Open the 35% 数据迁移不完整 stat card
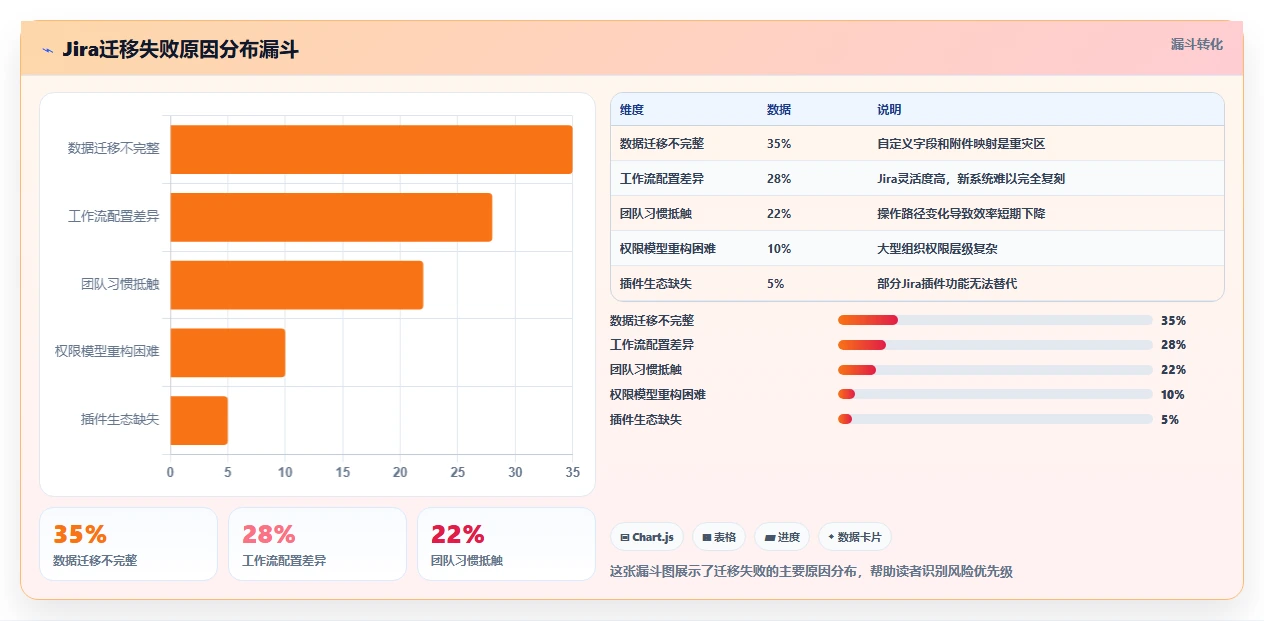Image resolution: width=1264 pixels, height=621 pixels. click(128, 544)
